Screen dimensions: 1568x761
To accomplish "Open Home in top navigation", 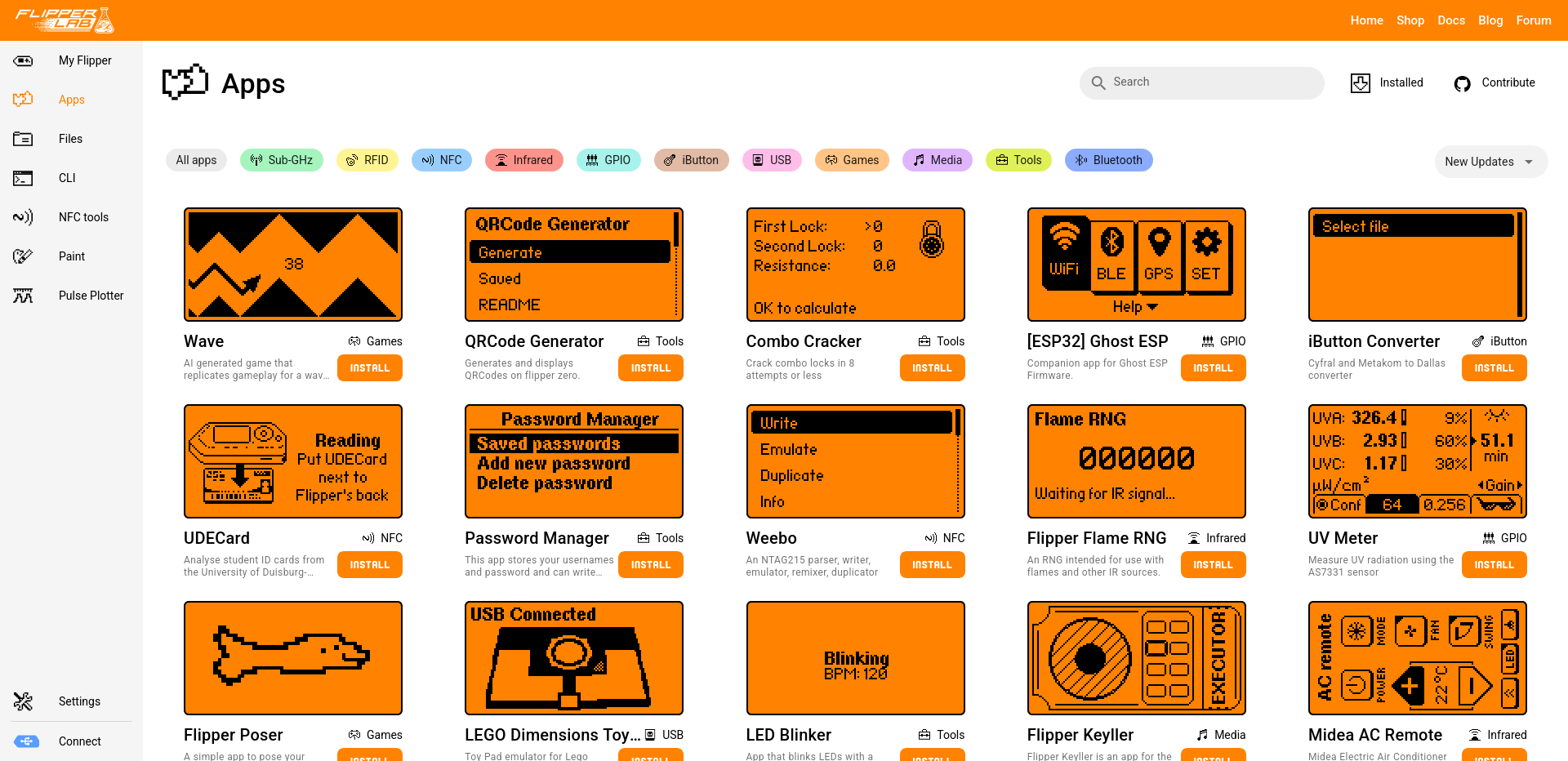I will coord(1366,20).
